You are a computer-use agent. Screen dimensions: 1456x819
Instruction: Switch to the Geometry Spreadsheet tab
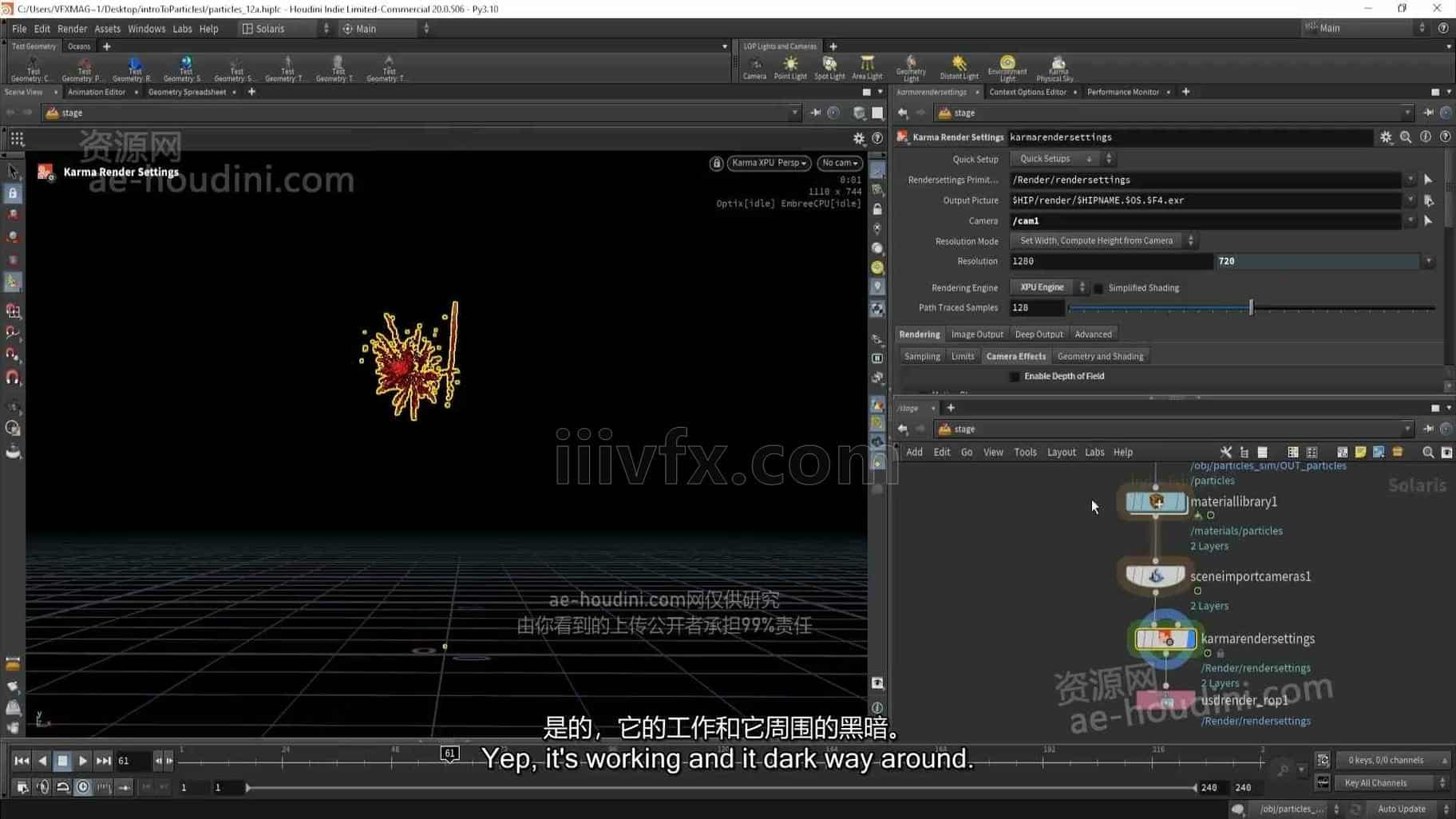pos(187,92)
